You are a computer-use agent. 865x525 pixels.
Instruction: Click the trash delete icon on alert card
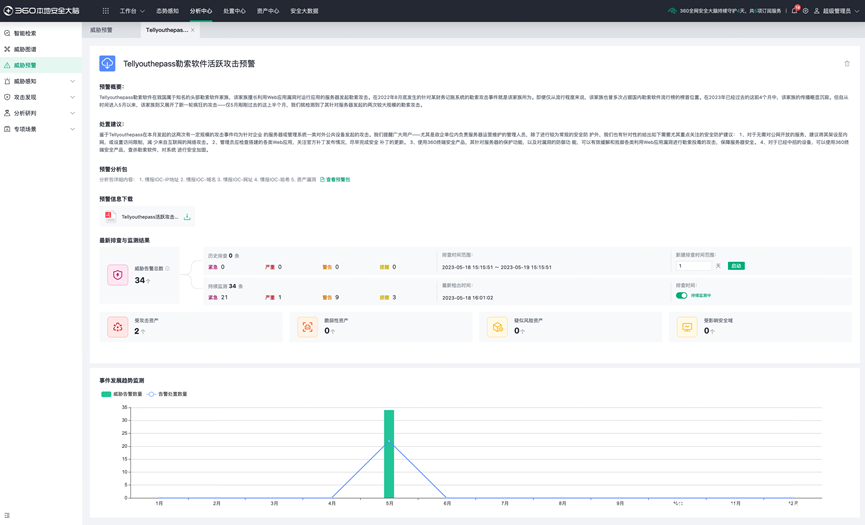click(847, 63)
